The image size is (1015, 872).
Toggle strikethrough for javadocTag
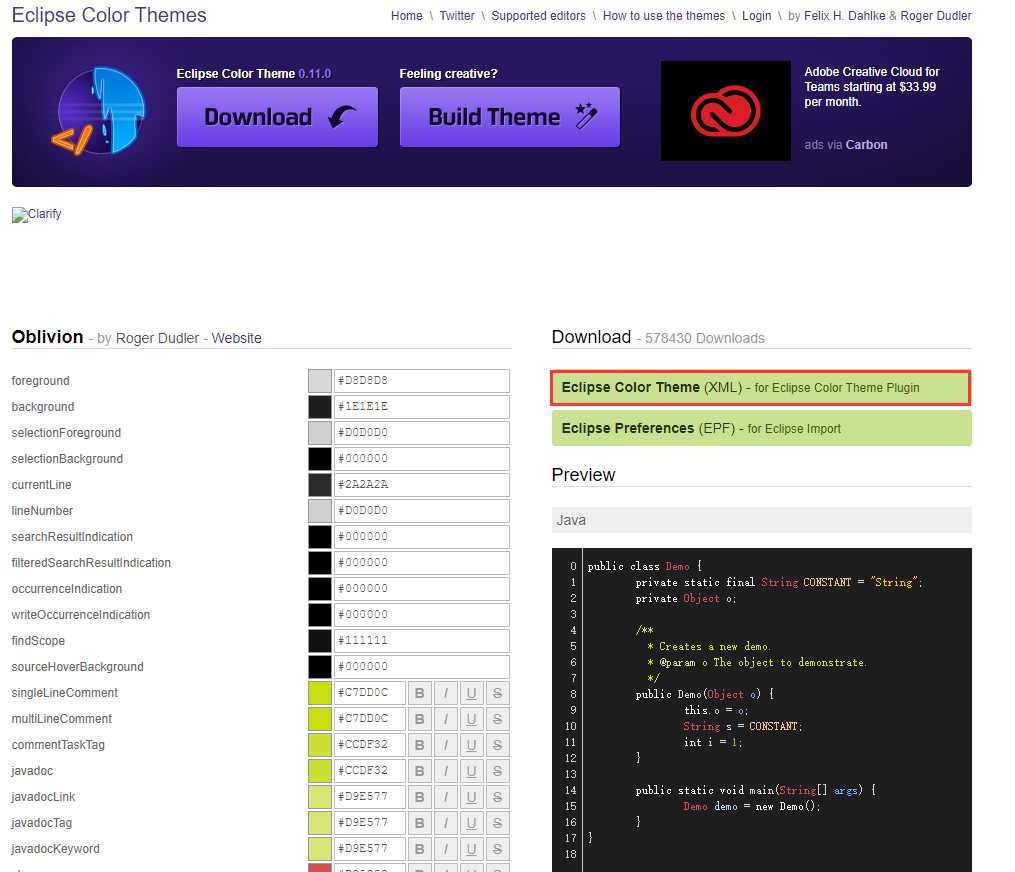497,822
